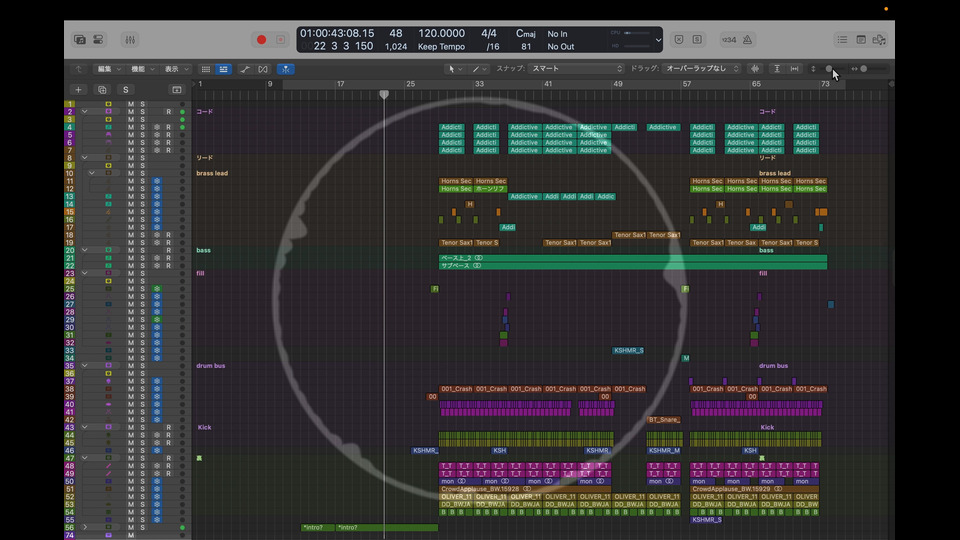Click the global track Solo S button

(126, 89)
